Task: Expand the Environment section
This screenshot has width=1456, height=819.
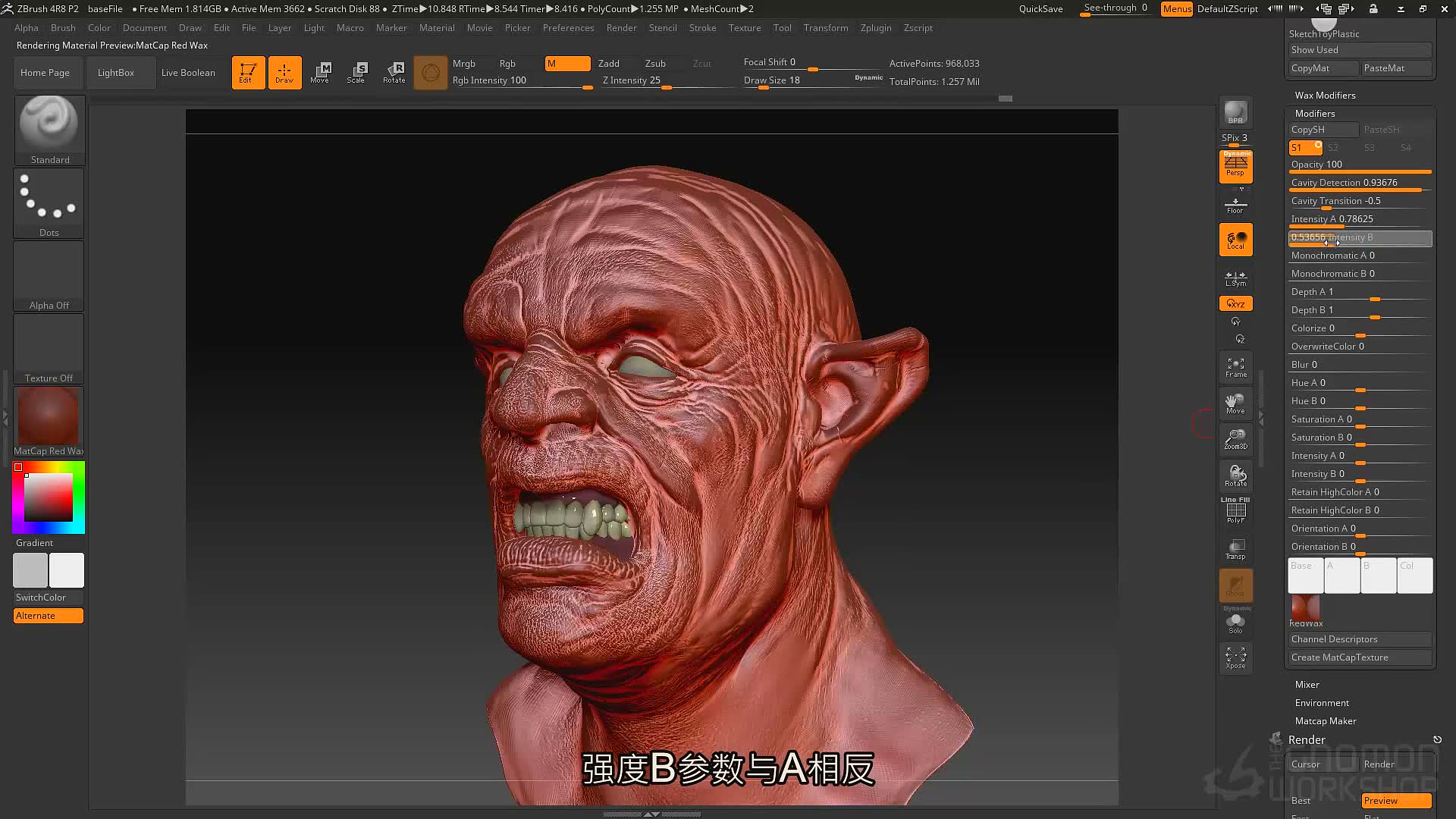Action: [x=1322, y=703]
